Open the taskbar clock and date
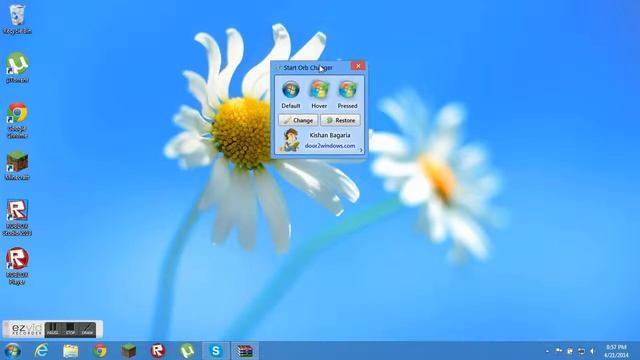The height and width of the screenshot is (360, 640). 616,351
